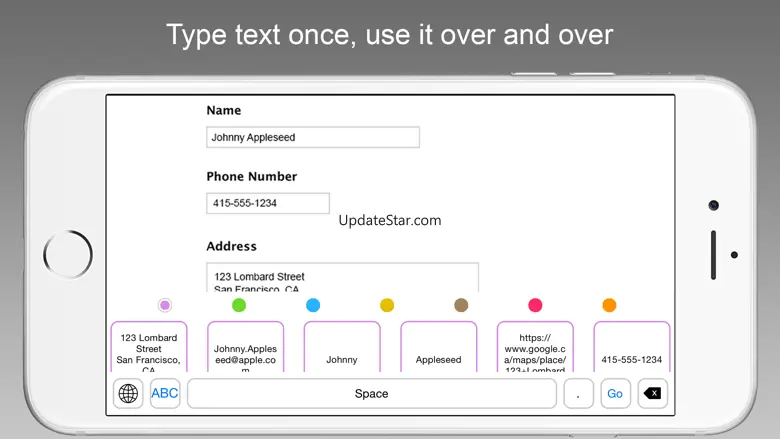Image resolution: width=780 pixels, height=439 pixels.
Task: Select the purple color dot
Action: [x=165, y=305]
